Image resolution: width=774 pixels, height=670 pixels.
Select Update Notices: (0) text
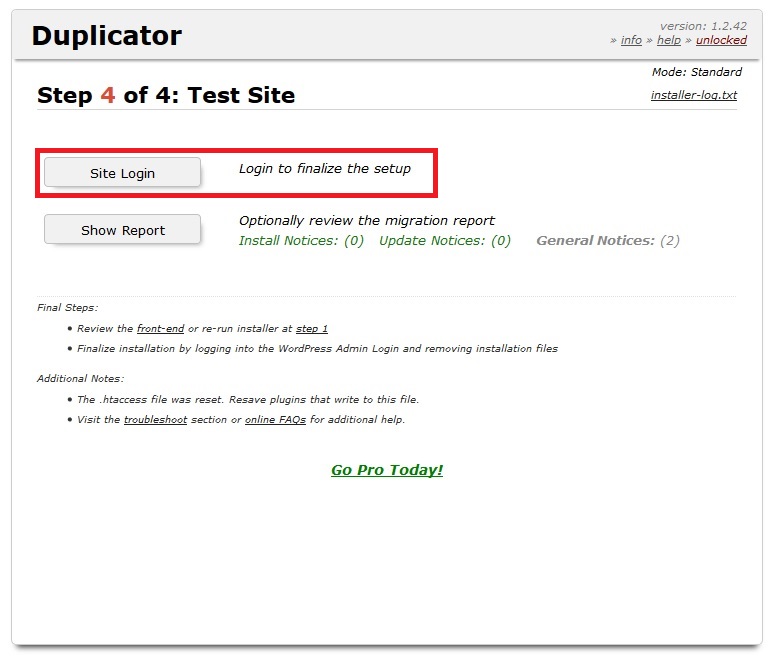click(445, 241)
